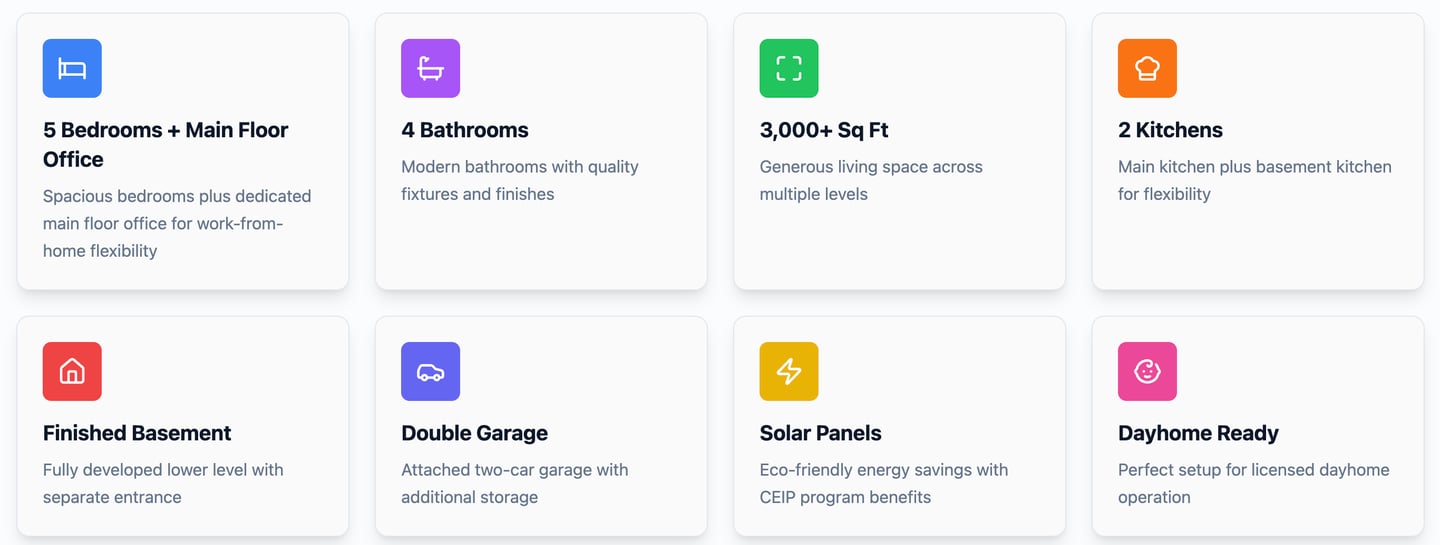Click the red house icon
This screenshot has height=545, width=1440.
[72, 371]
